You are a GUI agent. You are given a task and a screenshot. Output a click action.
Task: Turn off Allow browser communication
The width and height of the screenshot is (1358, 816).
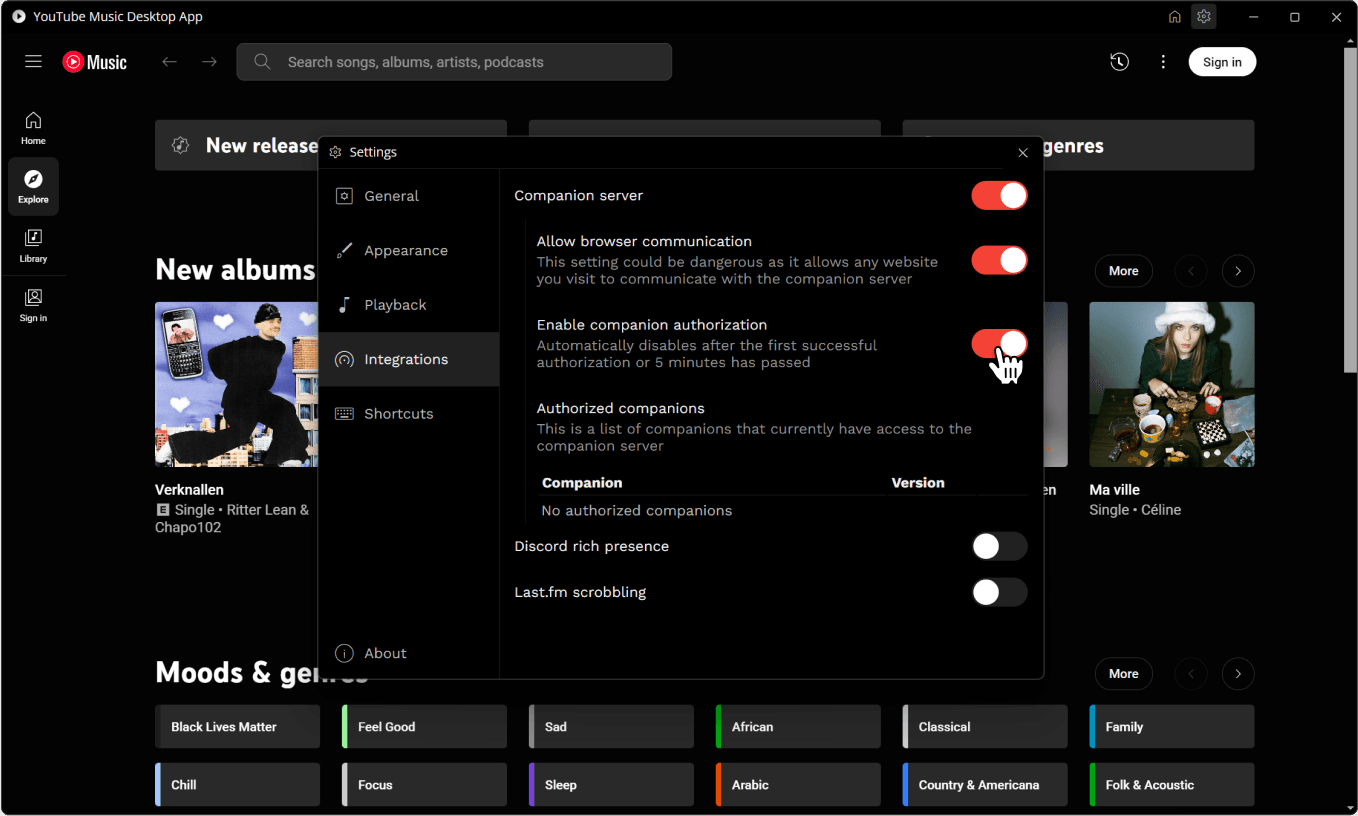999,260
